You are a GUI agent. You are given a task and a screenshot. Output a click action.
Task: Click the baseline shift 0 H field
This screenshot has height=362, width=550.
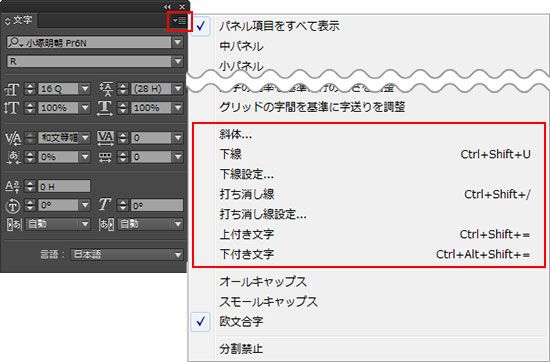tap(64, 186)
